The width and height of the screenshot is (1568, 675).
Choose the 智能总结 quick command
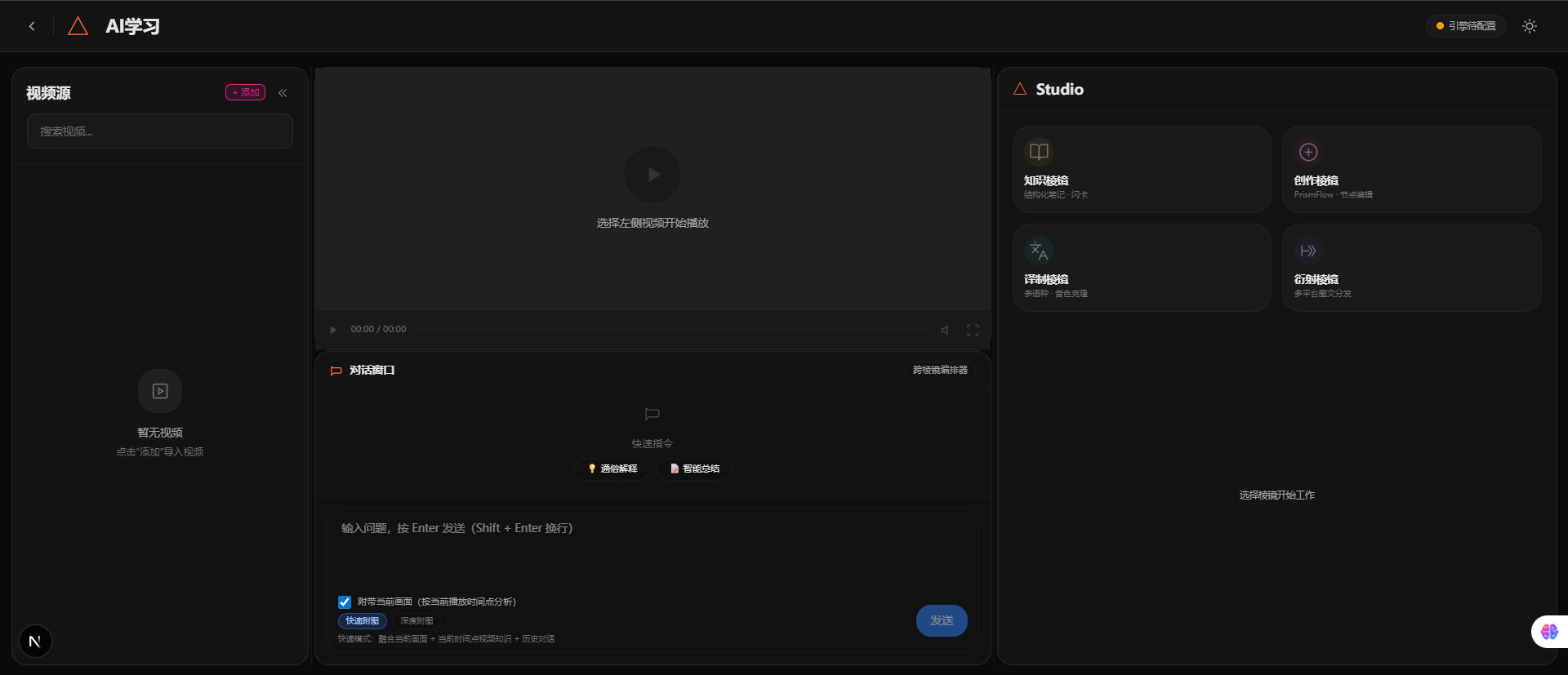[694, 469]
